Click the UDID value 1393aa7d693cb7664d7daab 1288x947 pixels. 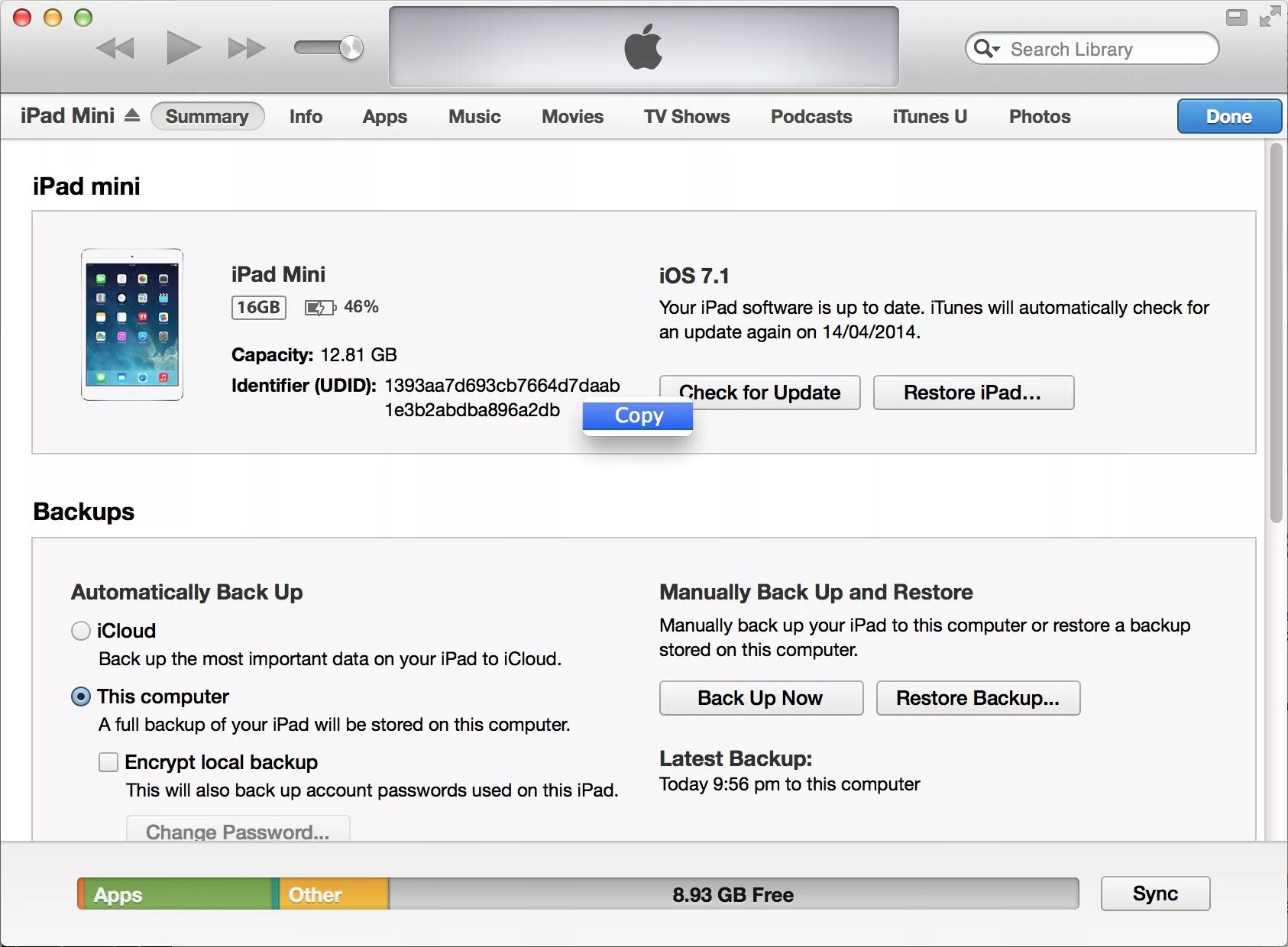(x=502, y=385)
